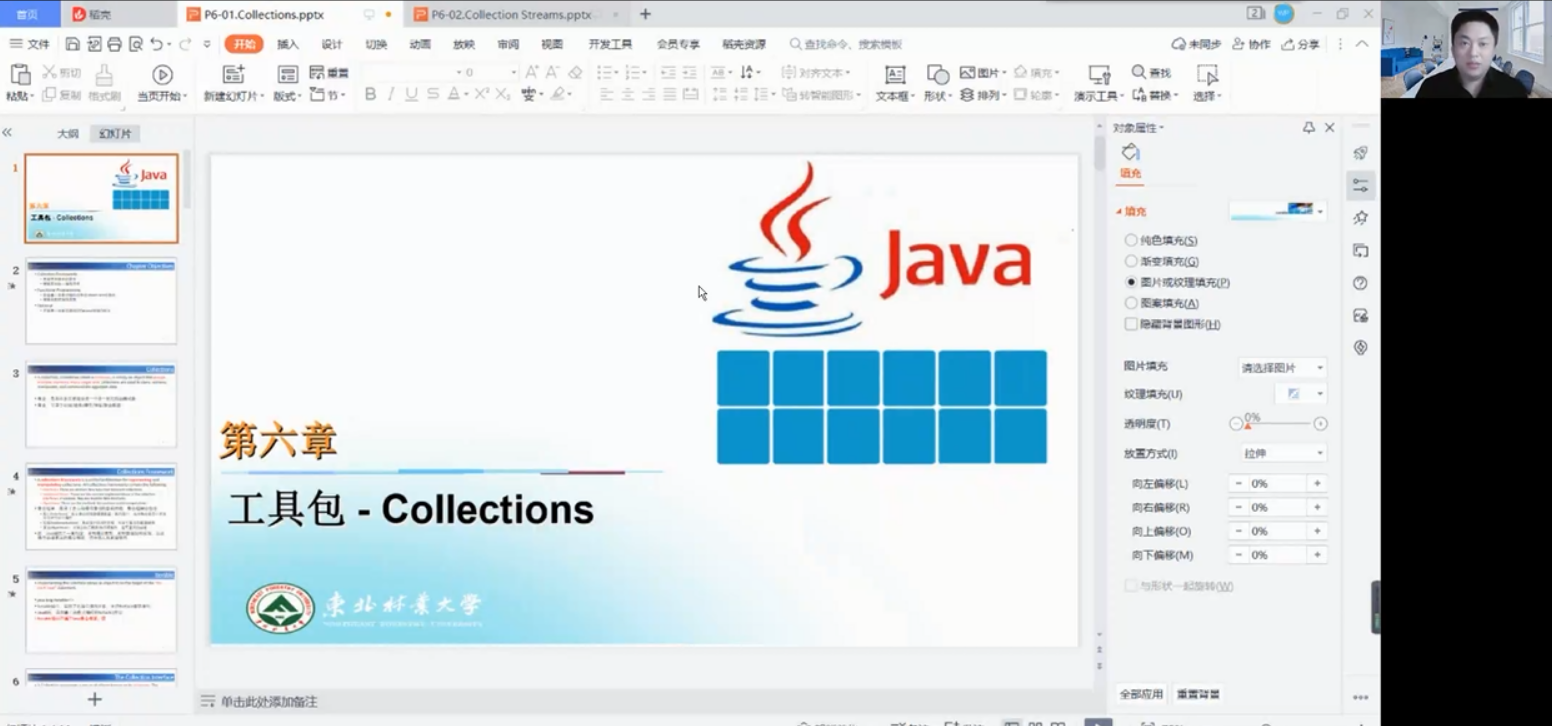Click the paste clipboard icon

pyautogui.click(x=19, y=74)
